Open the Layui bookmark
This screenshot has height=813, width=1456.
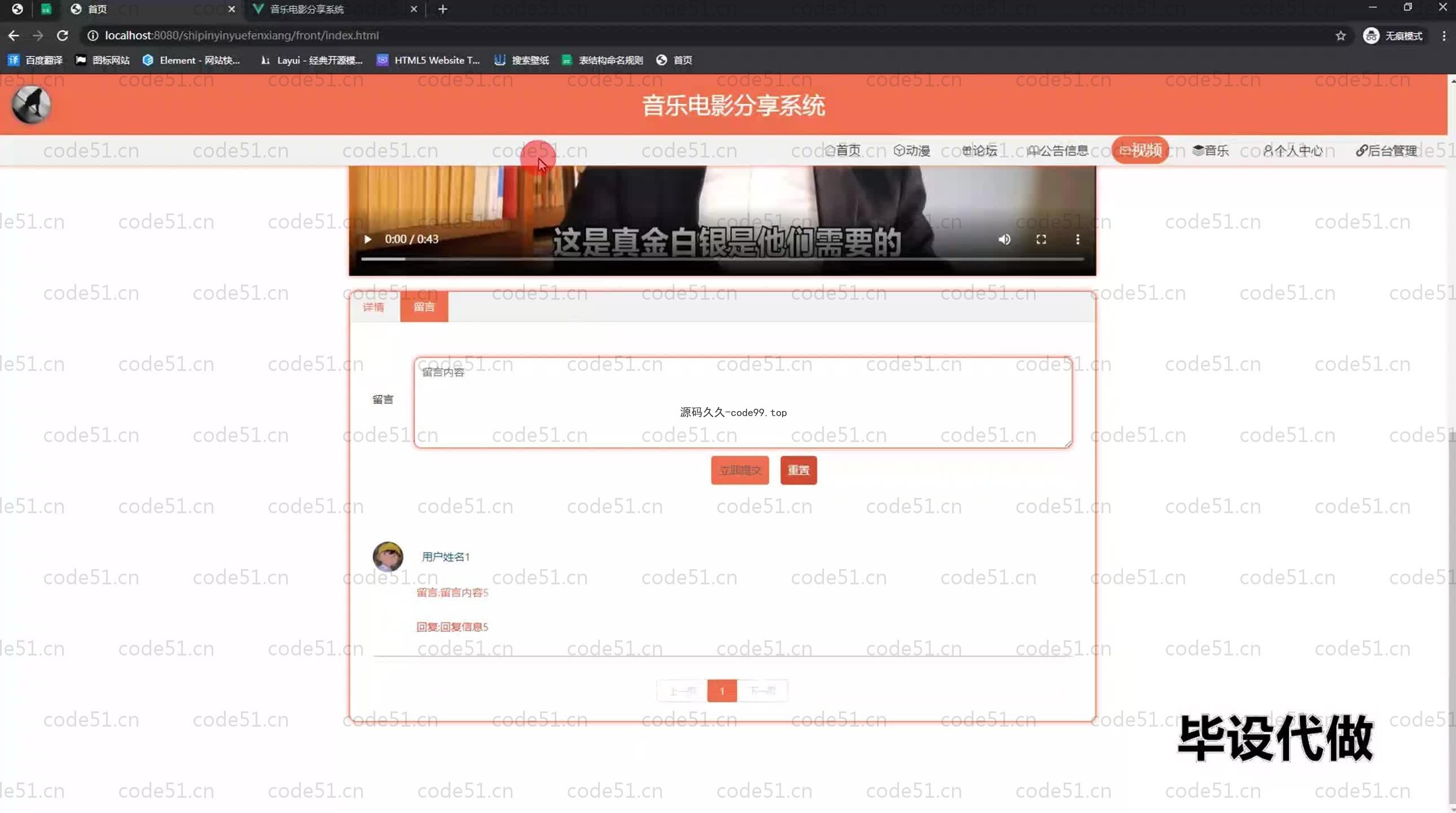311,60
